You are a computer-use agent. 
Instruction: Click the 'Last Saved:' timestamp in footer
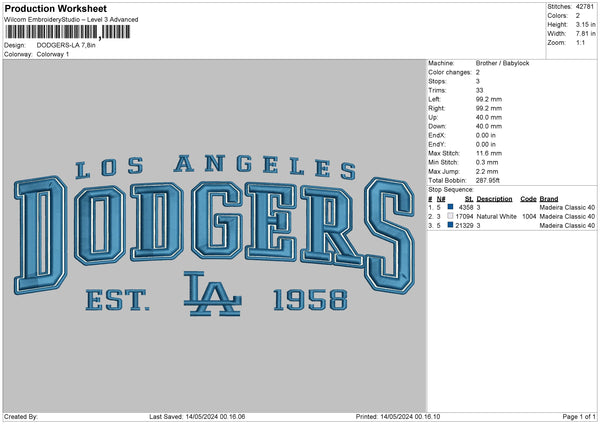point(197,417)
